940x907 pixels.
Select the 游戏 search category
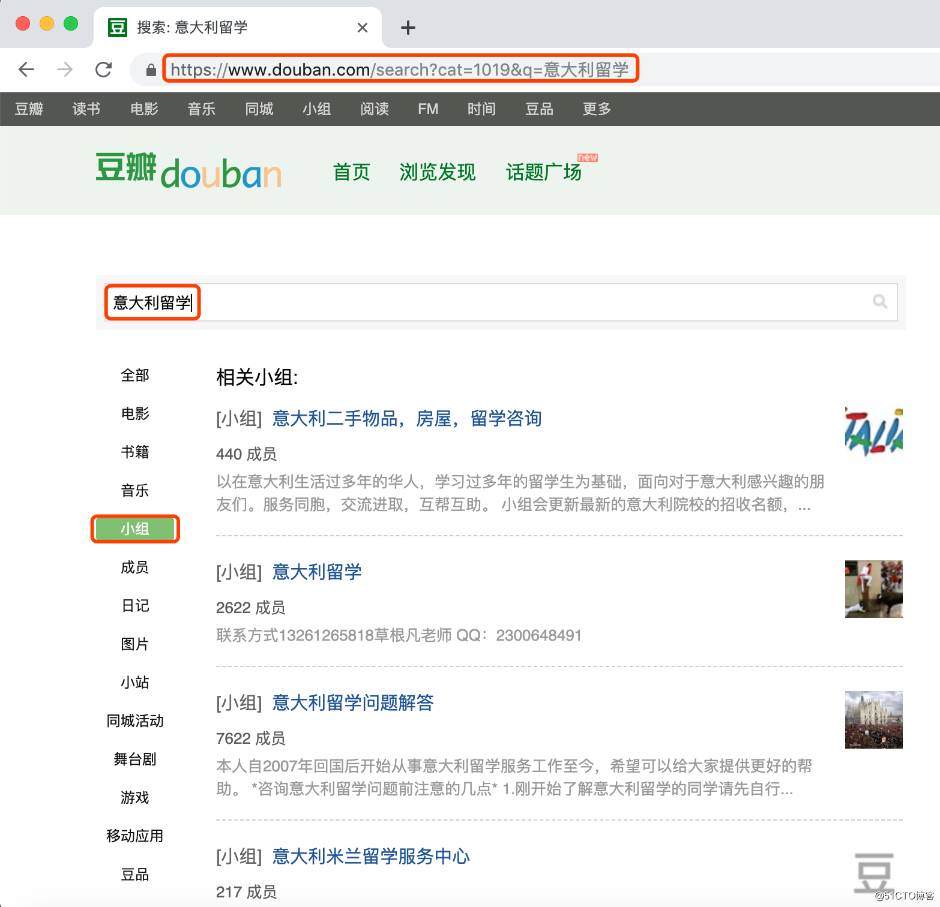(x=135, y=797)
